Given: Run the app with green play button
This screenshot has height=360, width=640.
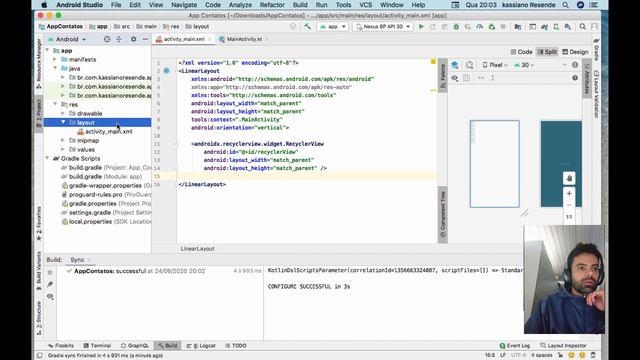Looking at the screenshot, I should (x=421, y=27).
